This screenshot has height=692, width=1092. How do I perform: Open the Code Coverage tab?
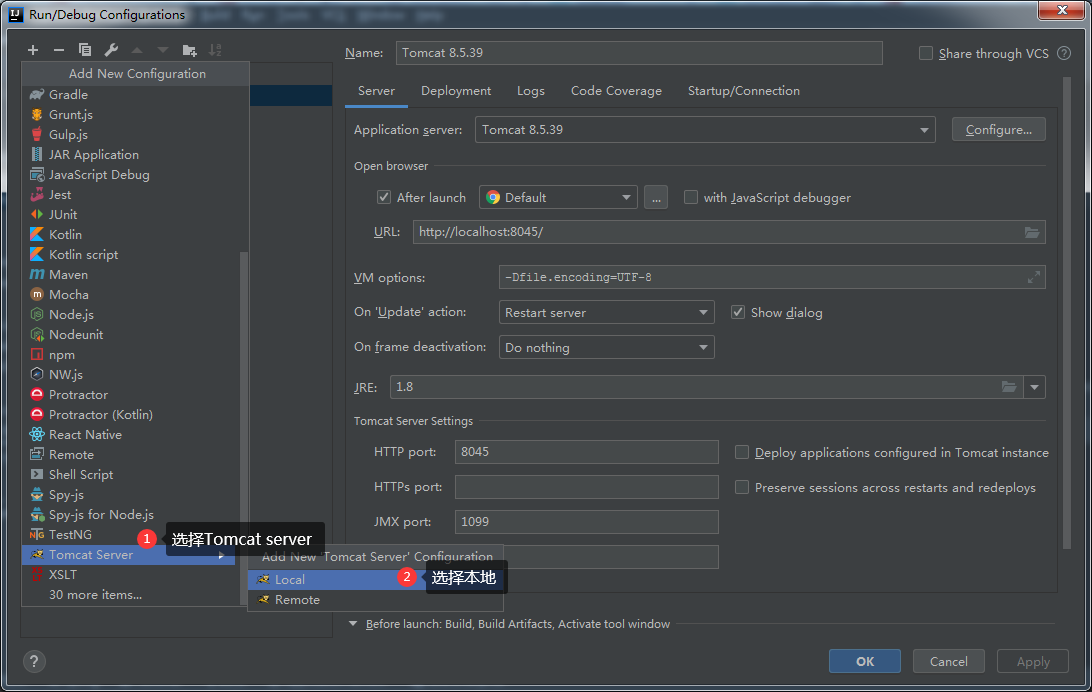[x=616, y=91]
